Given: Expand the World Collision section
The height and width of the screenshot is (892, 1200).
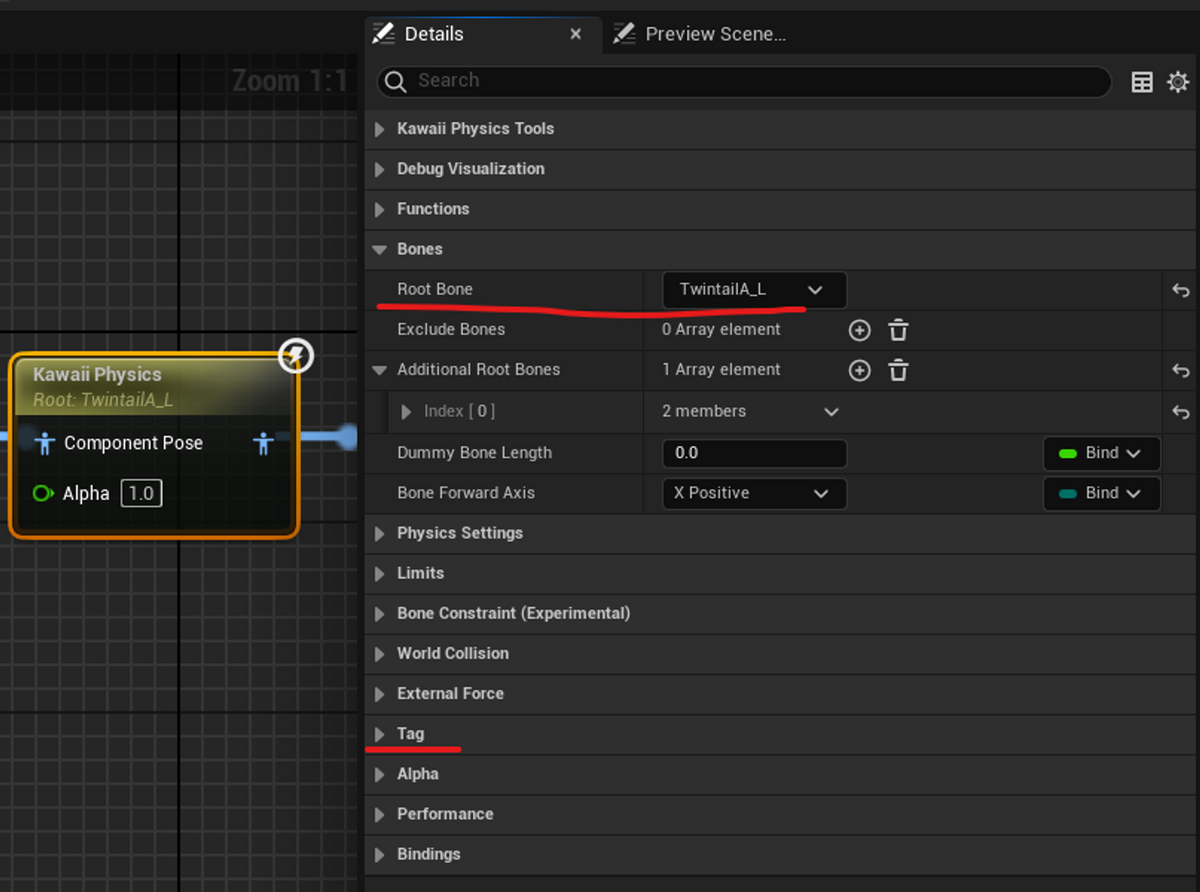Looking at the screenshot, I should point(379,653).
